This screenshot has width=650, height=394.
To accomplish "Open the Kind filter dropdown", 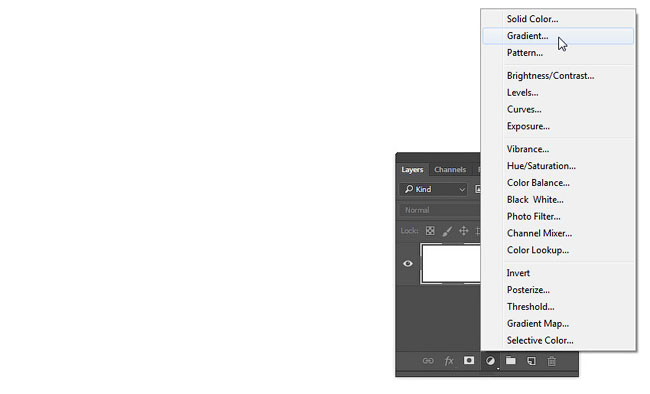I will [434, 189].
